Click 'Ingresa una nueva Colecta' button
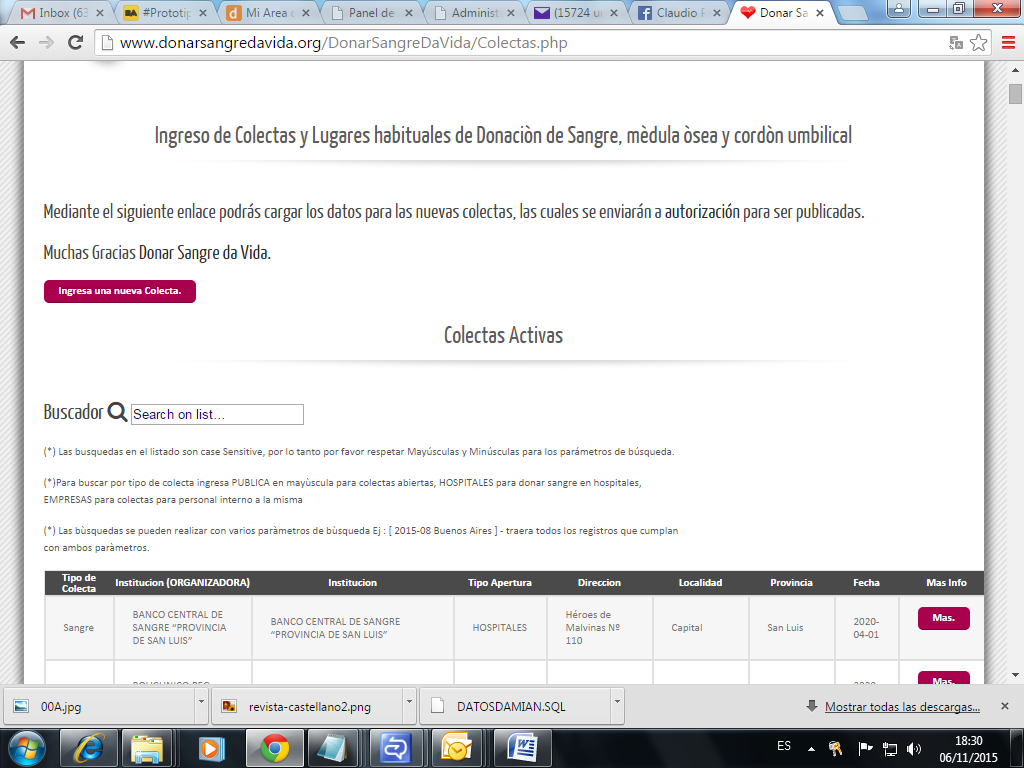Image resolution: width=1024 pixels, height=768 pixels. [x=120, y=291]
